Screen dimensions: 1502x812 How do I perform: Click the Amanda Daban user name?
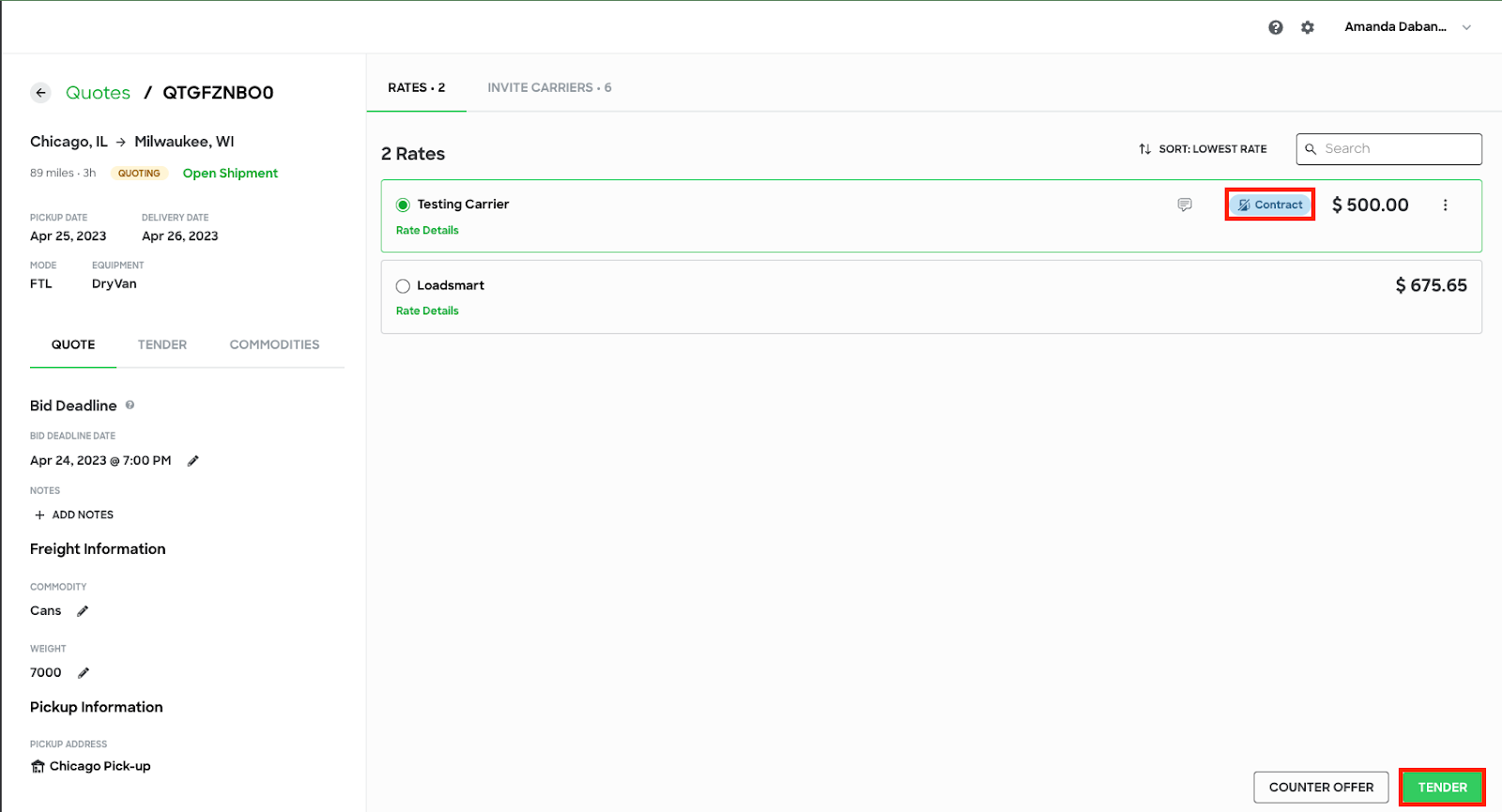coord(1395,27)
